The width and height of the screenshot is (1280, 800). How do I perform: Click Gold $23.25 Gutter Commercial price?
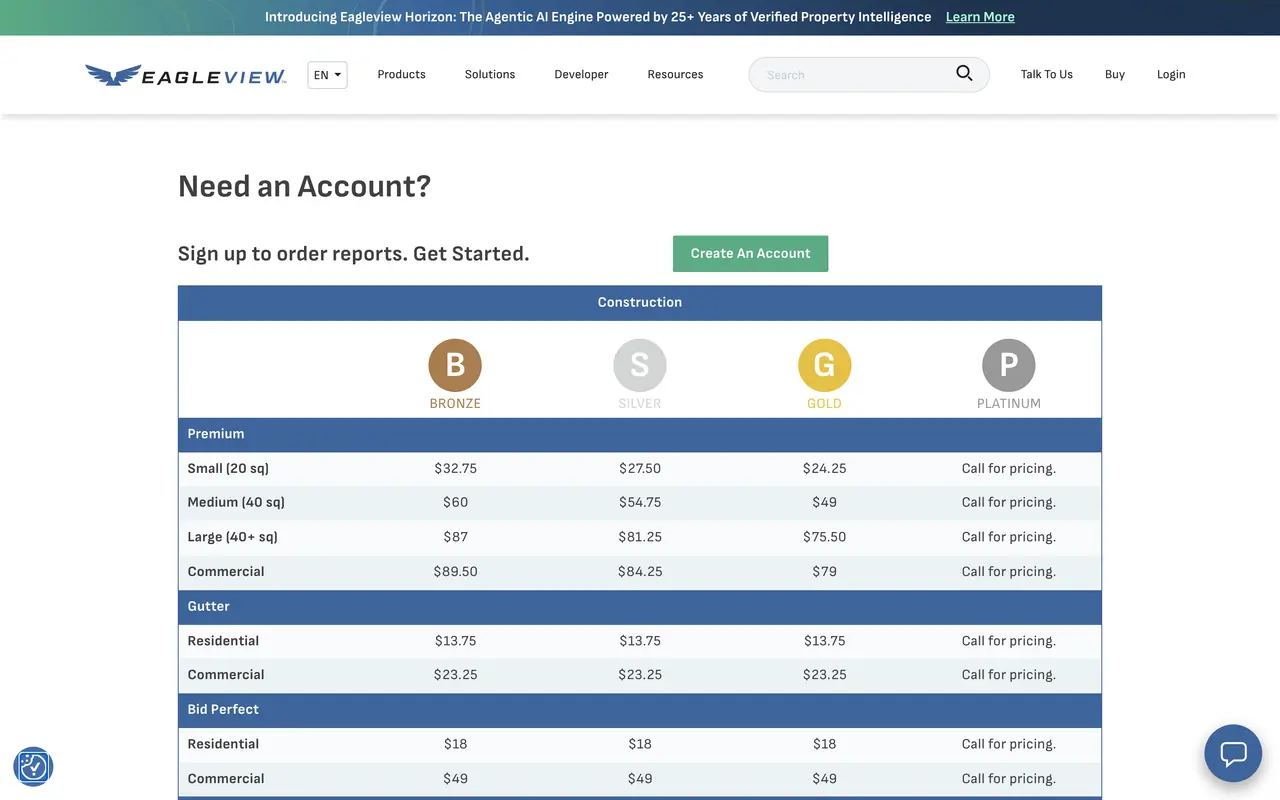[825, 675]
